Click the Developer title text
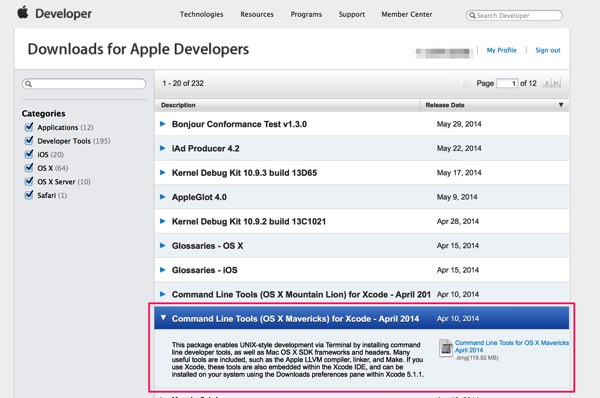Image resolution: width=600 pixels, height=398 pixels. [64, 14]
